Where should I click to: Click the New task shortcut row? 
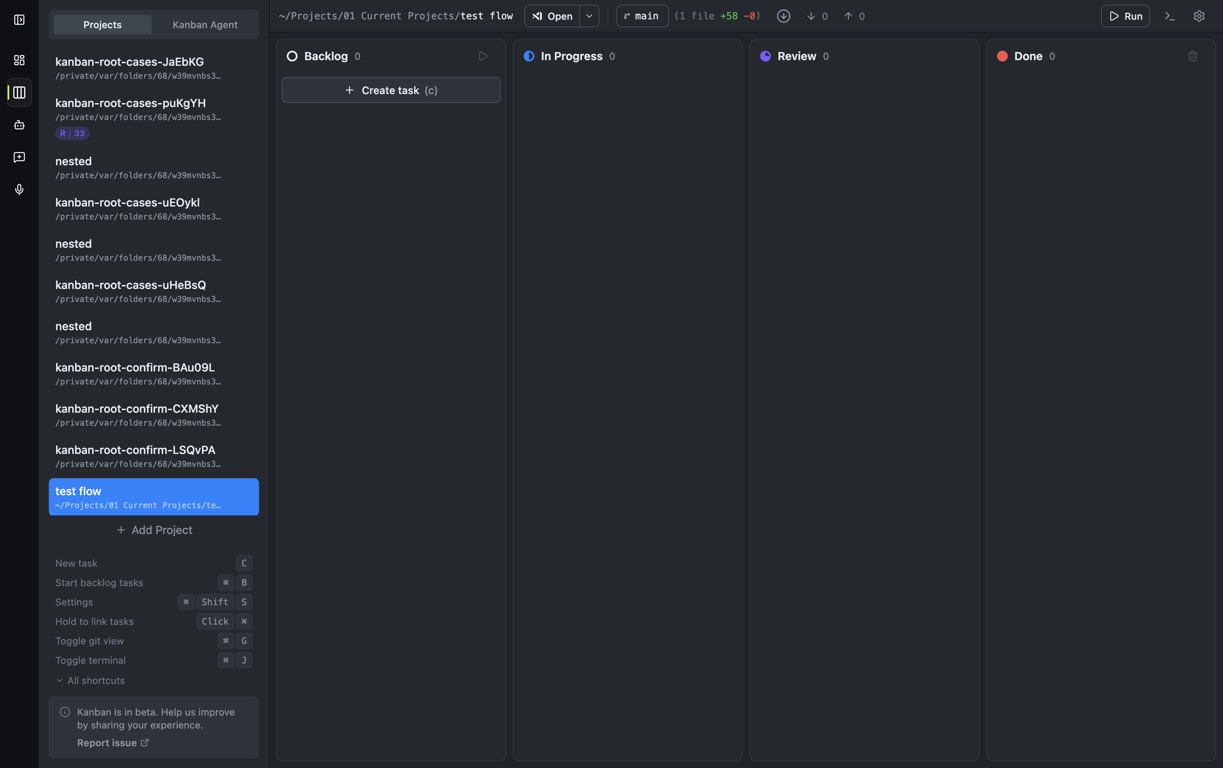154,563
